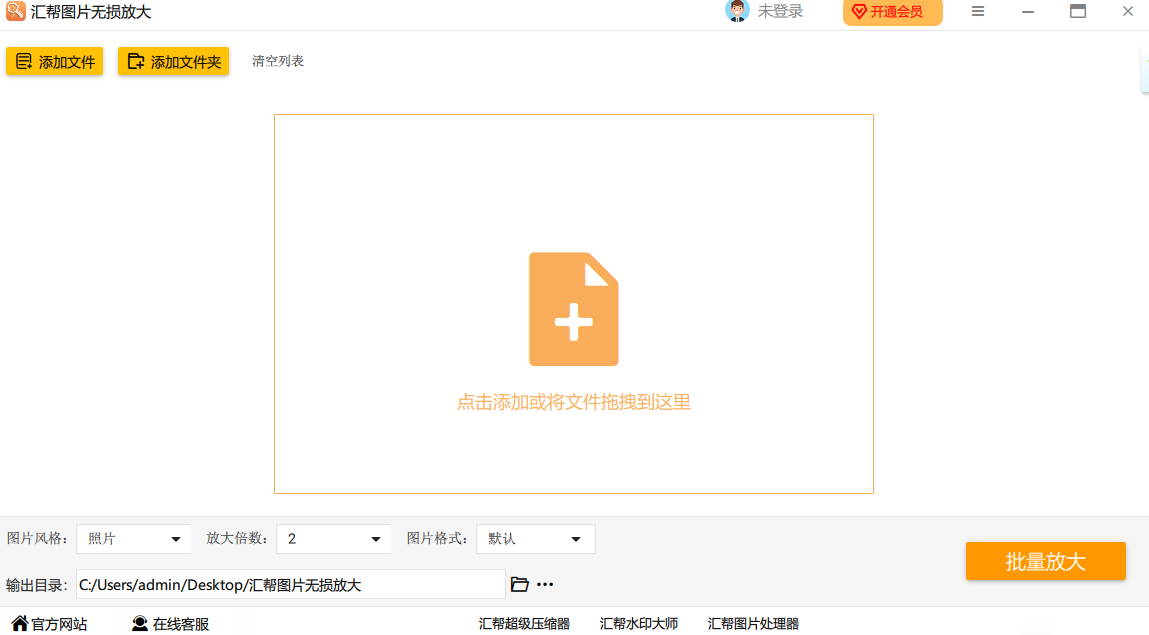Expand the 放大倍数 dropdown
The height and width of the screenshot is (635, 1149).
pos(334,539)
